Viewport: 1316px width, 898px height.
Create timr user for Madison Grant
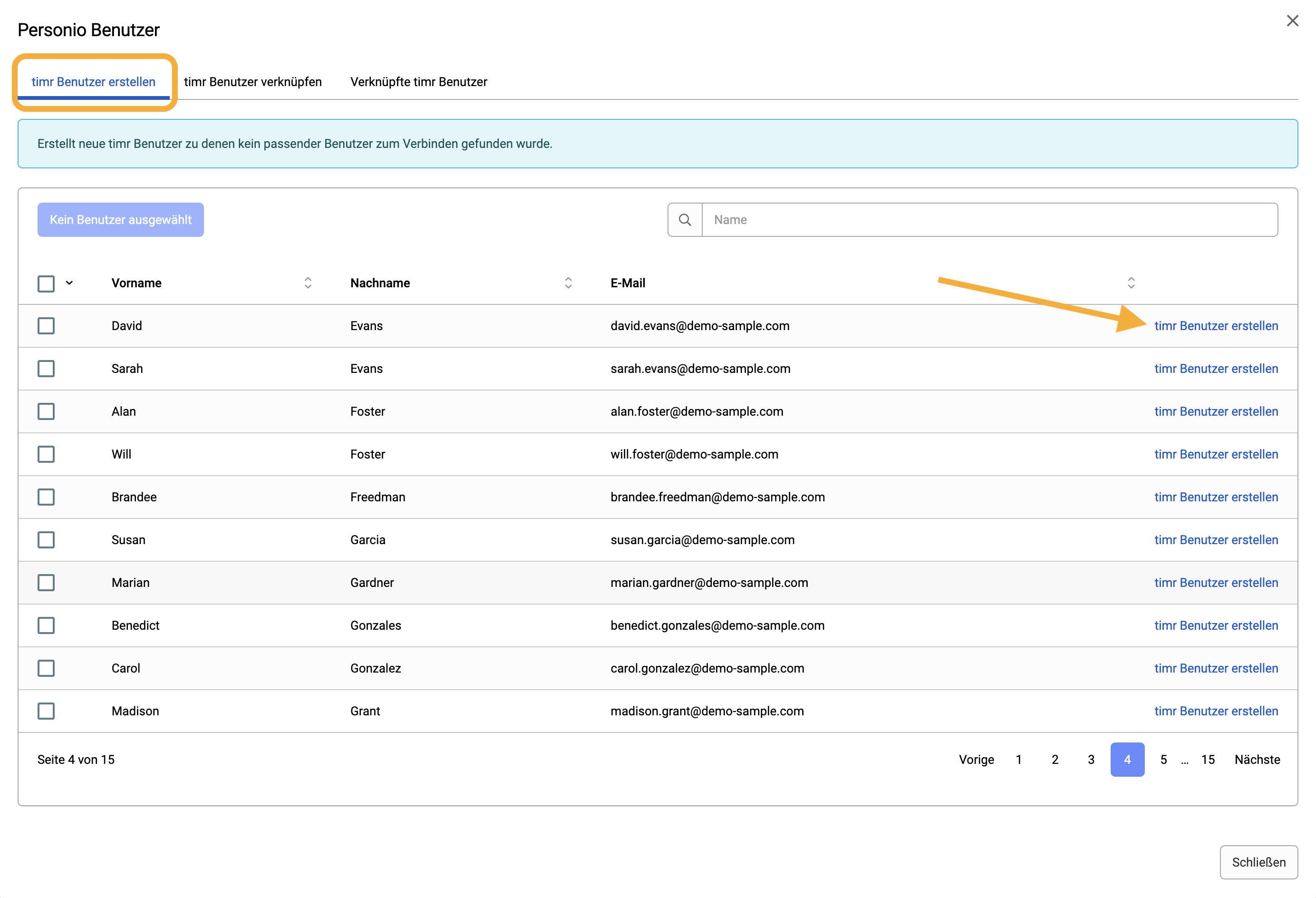(x=1216, y=711)
